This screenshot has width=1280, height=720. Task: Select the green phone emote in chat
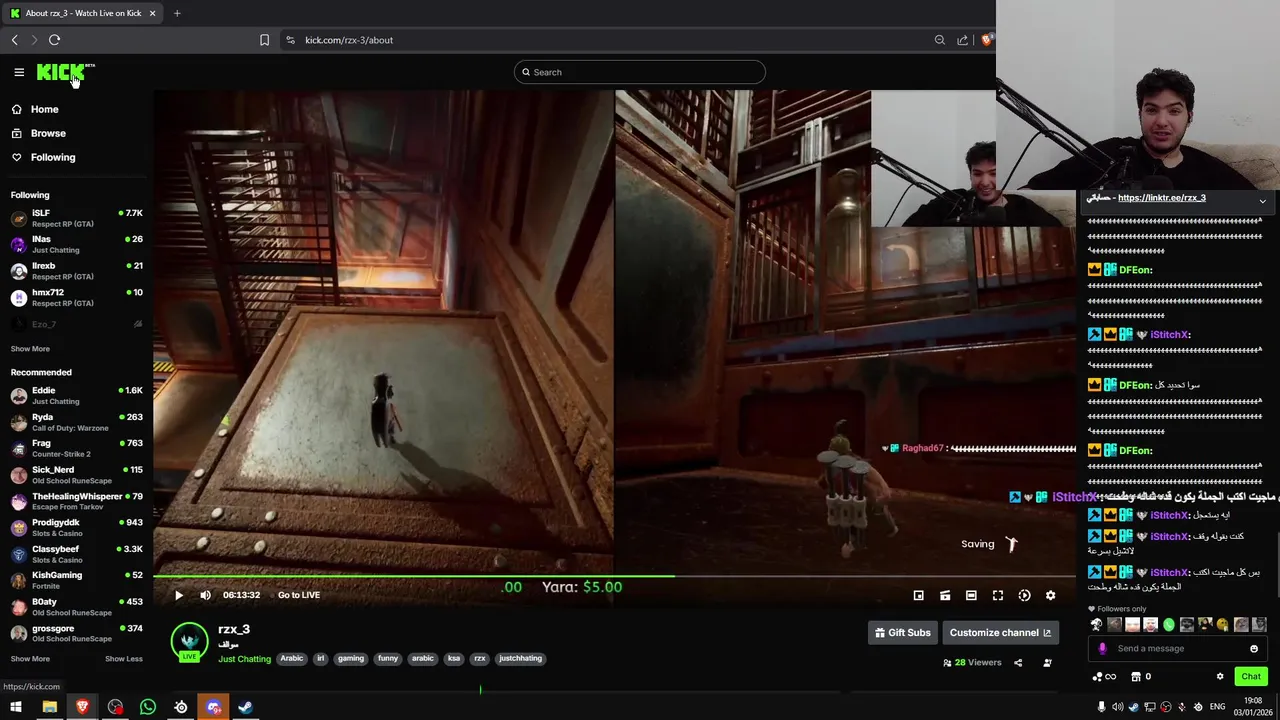coord(1169,625)
